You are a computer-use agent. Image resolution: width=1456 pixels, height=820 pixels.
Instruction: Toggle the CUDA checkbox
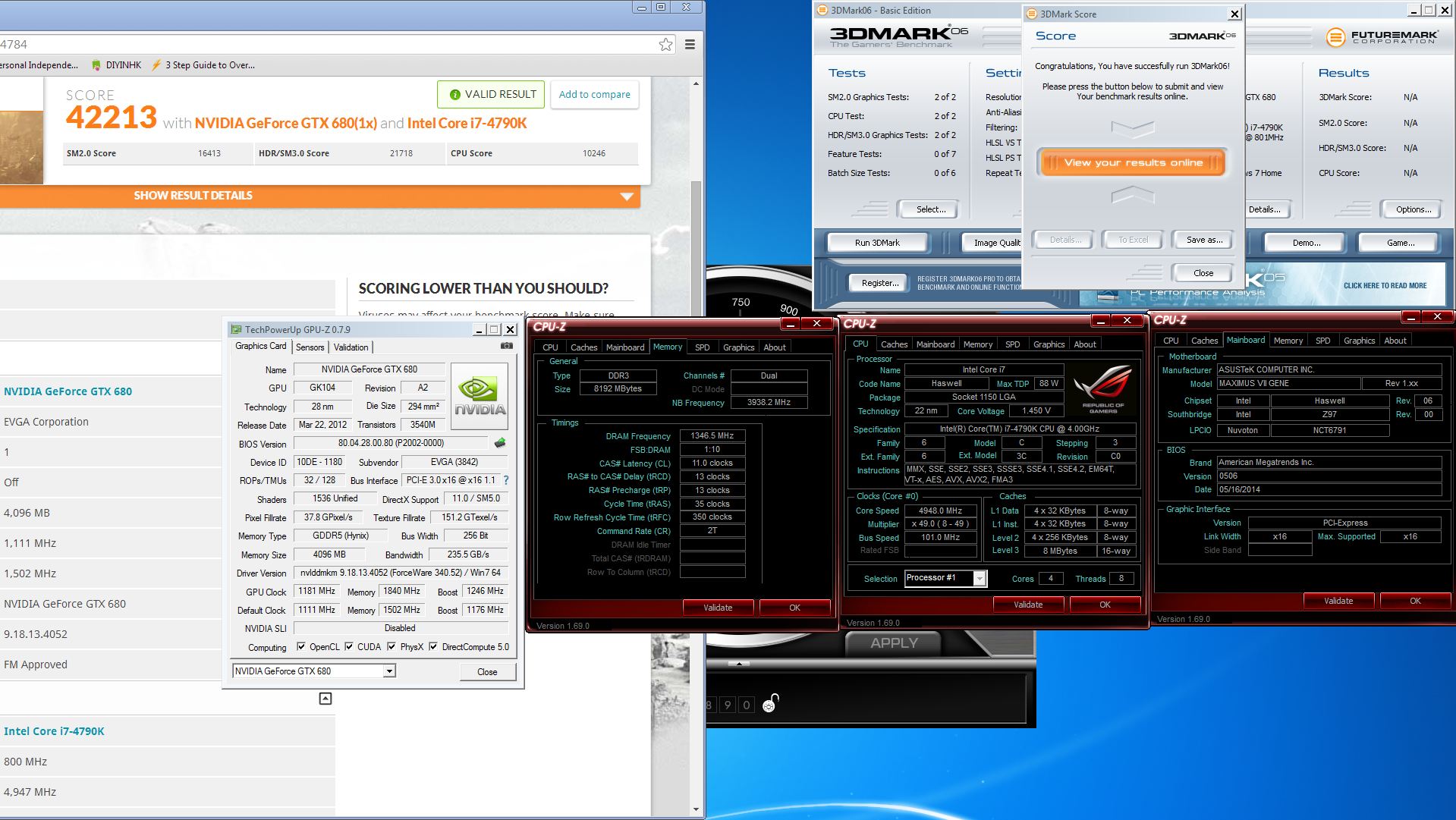pyautogui.click(x=349, y=647)
